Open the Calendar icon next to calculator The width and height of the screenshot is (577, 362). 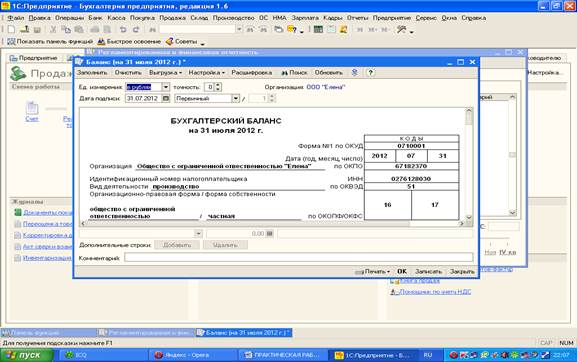coord(331,30)
